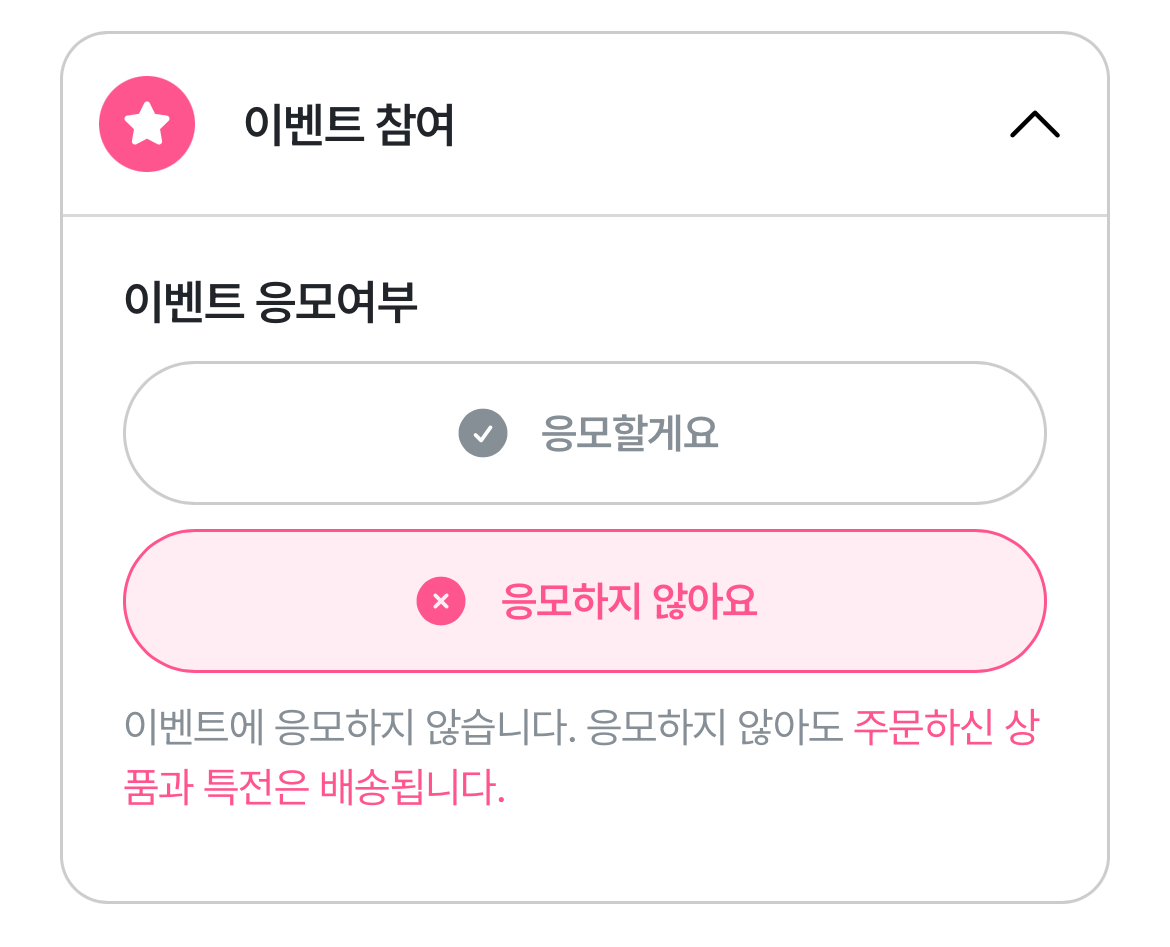Viewport: 1170px width, 947px height.
Task: Select the 응모하지 않아요 option
Action: pos(584,601)
